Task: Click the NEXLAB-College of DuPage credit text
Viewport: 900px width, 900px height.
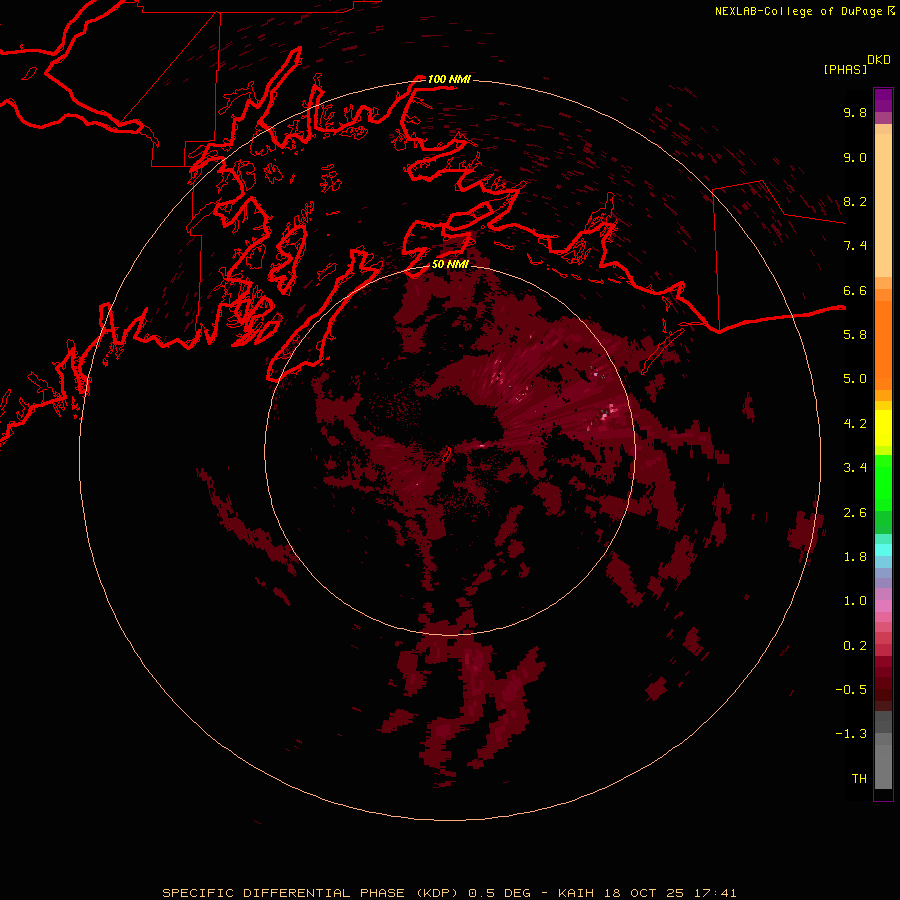Action: pos(798,11)
